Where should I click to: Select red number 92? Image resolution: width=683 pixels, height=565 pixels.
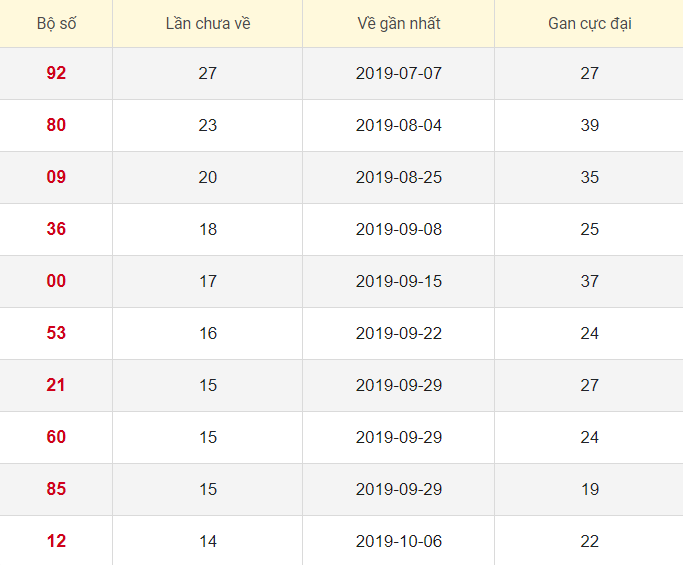click(56, 73)
